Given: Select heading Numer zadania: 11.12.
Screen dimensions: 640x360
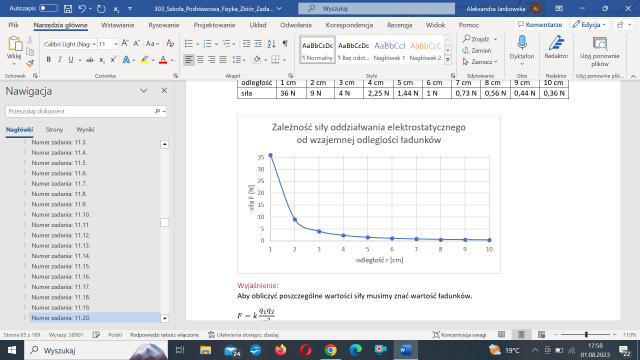Looking at the screenshot, I should pyautogui.click(x=60, y=235).
